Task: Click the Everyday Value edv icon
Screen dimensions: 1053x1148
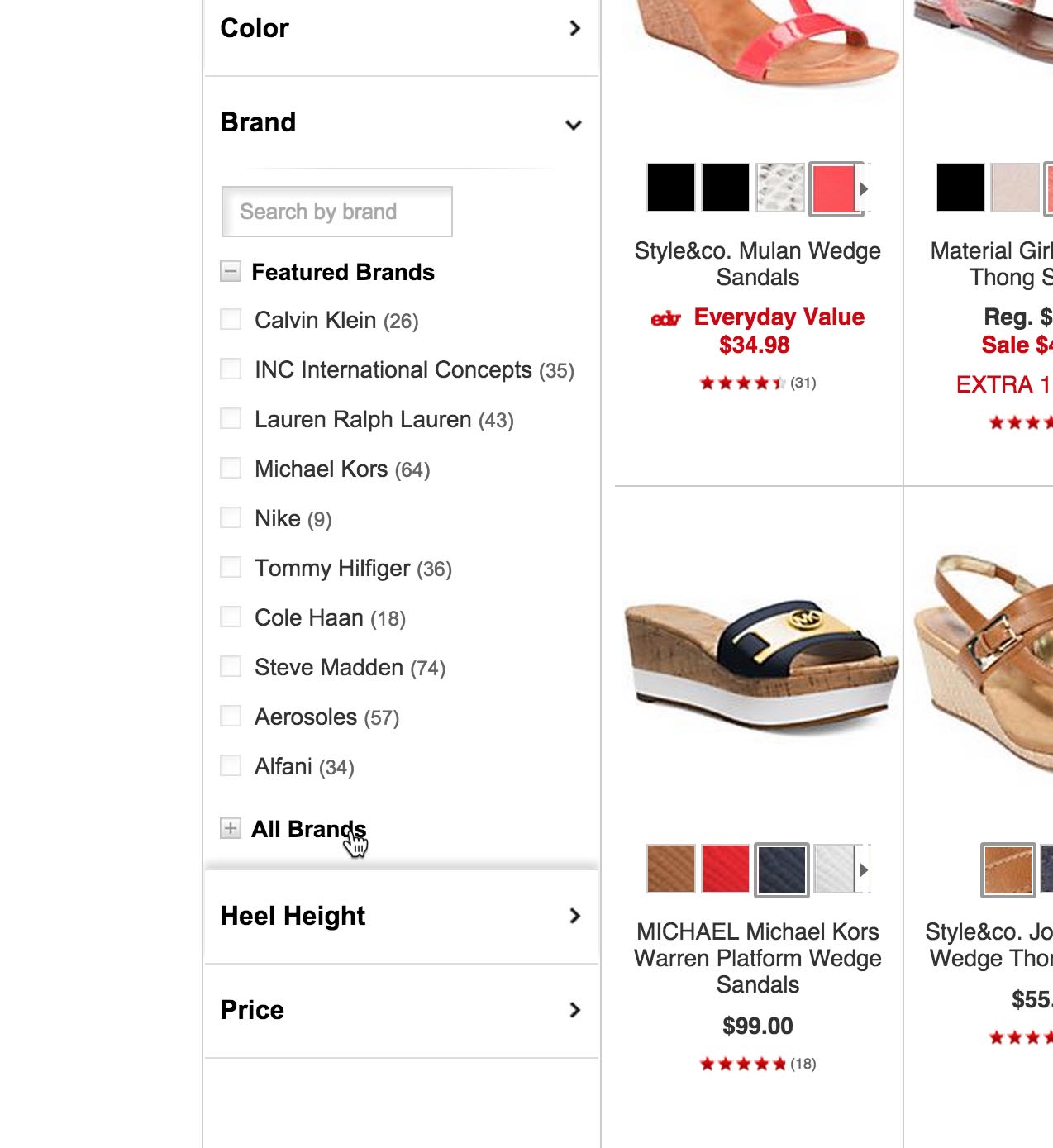Action: point(665,318)
